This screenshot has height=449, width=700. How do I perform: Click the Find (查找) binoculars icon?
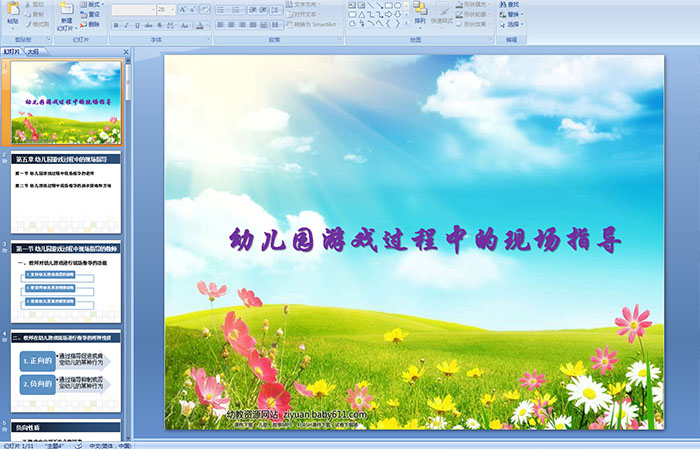503,4
